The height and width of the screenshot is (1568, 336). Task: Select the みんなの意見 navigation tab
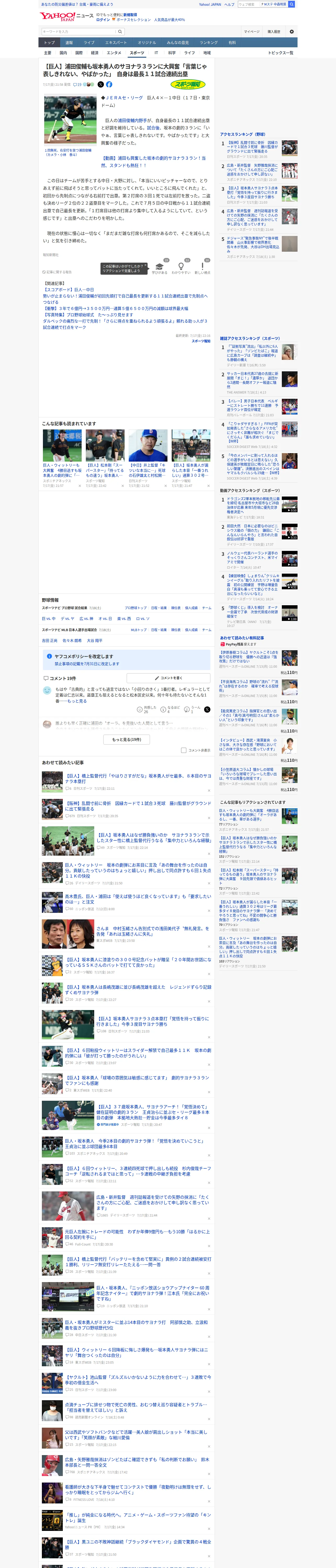coord(178,43)
